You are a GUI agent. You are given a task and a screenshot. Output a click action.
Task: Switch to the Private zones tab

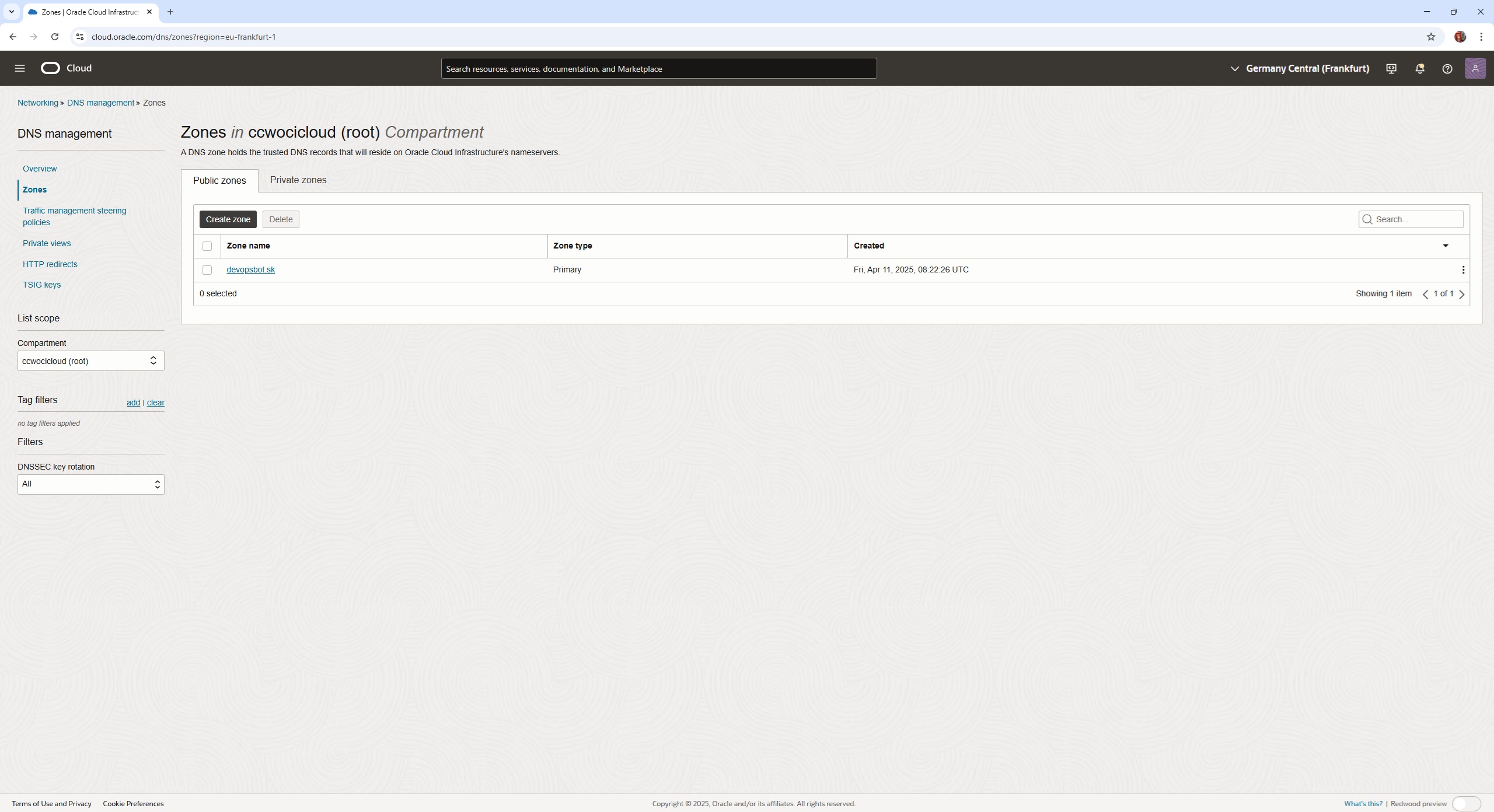[298, 180]
